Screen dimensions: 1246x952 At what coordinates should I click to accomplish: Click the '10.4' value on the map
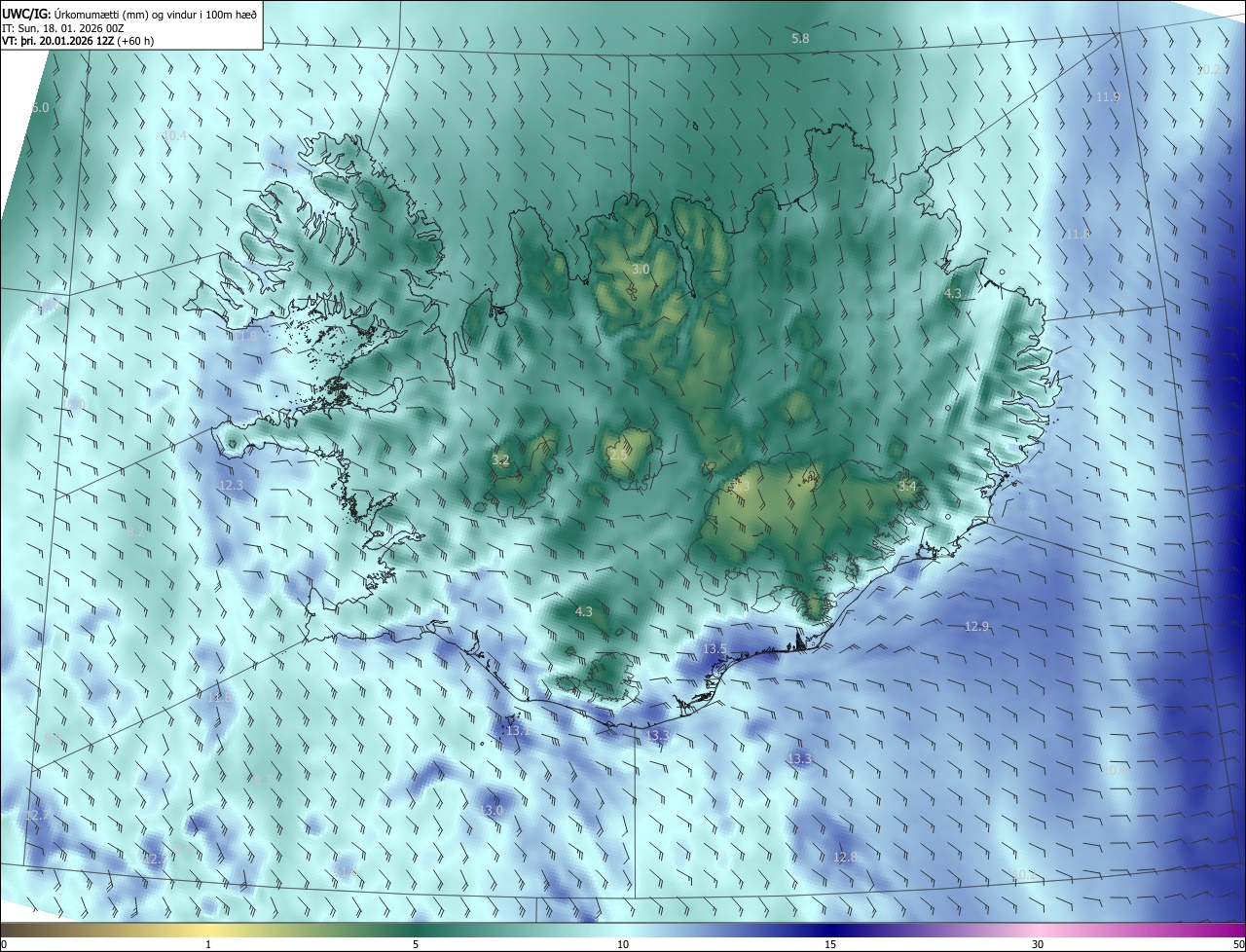174,136
